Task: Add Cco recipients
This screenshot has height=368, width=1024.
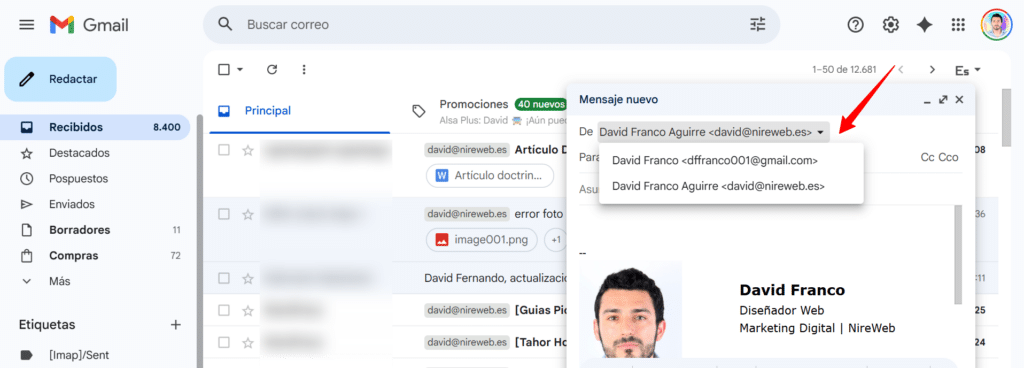Action: pos(948,157)
